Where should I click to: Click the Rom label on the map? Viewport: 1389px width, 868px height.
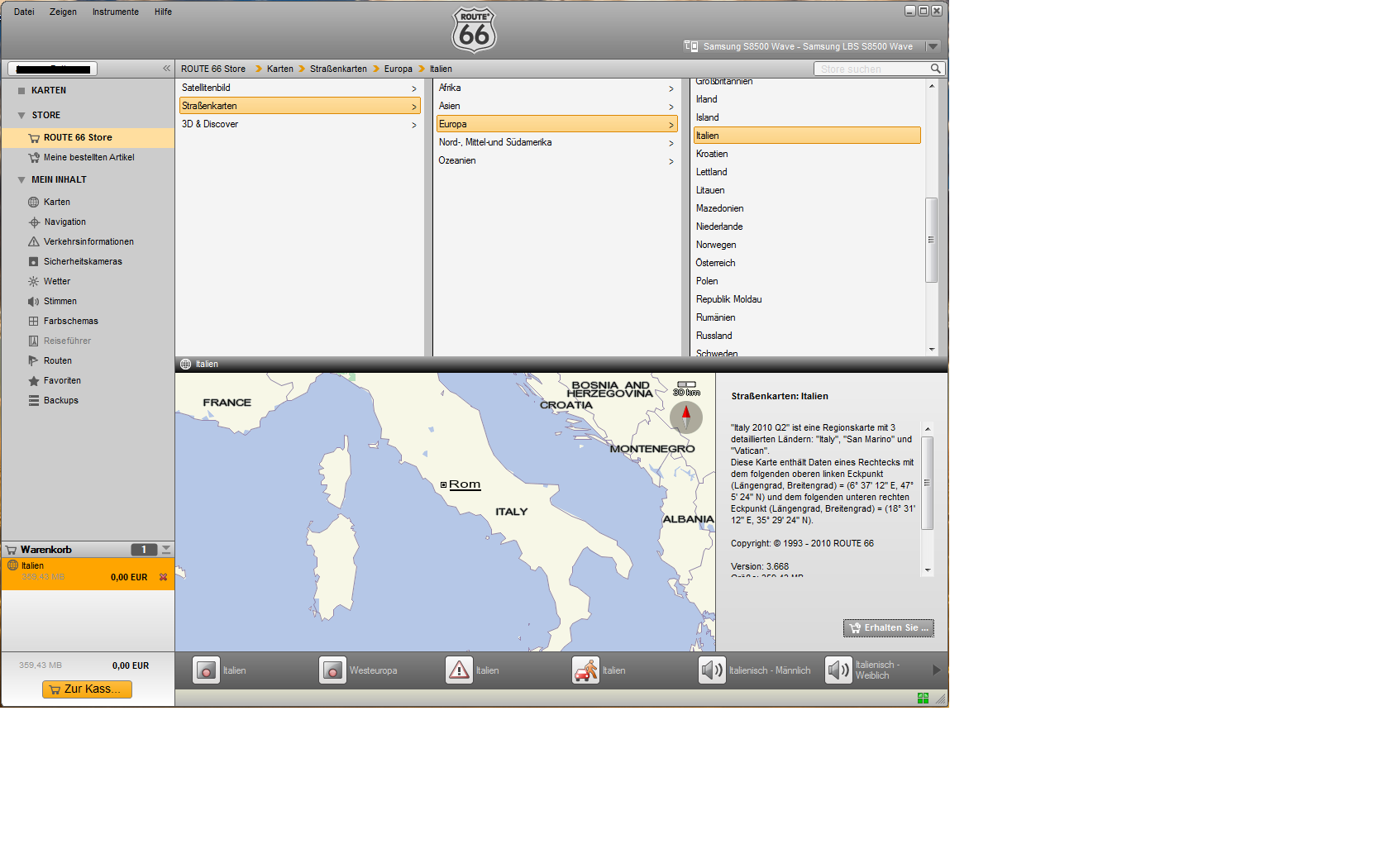tap(464, 484)
